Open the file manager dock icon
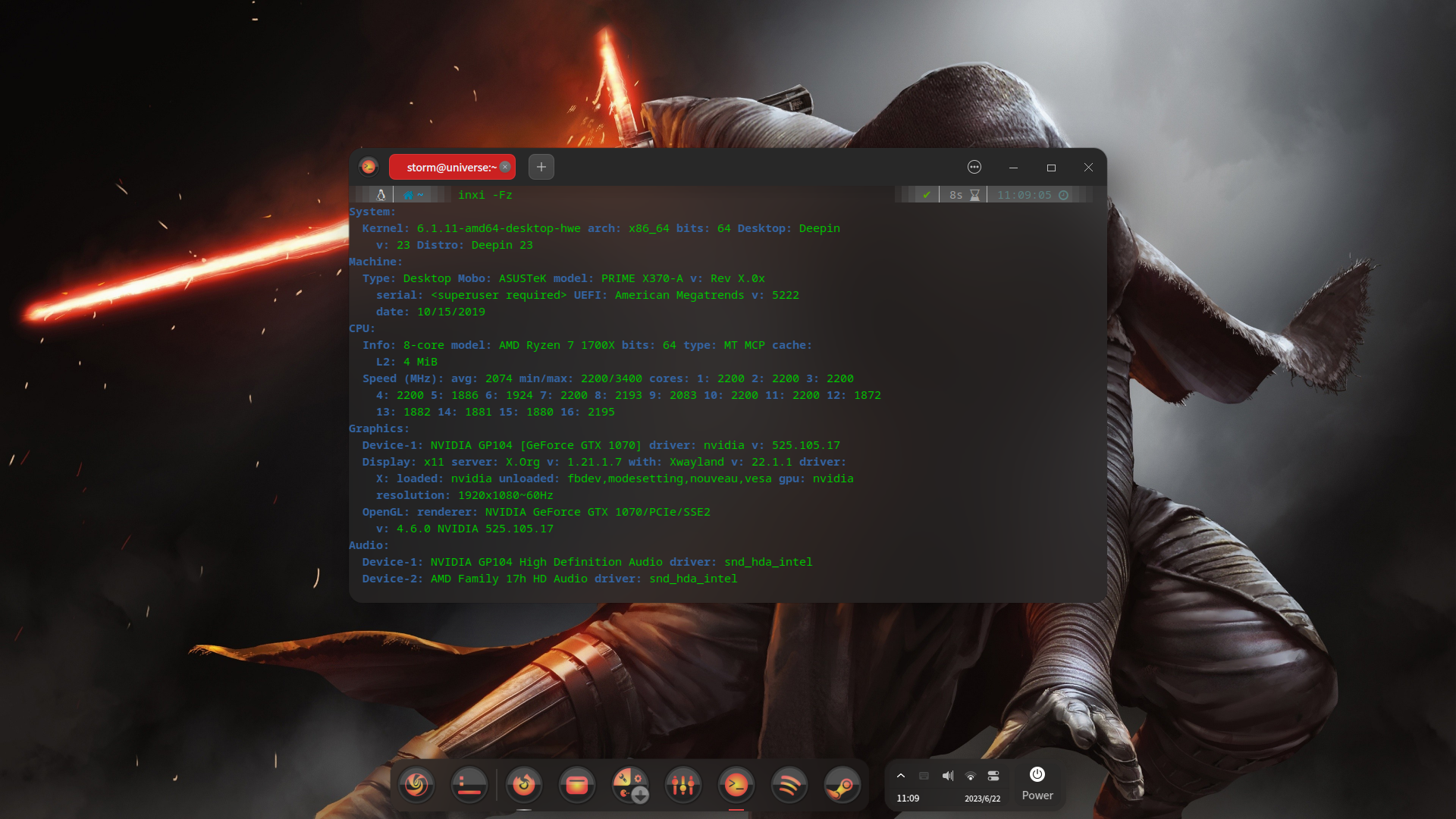 (x=577, y=785)
